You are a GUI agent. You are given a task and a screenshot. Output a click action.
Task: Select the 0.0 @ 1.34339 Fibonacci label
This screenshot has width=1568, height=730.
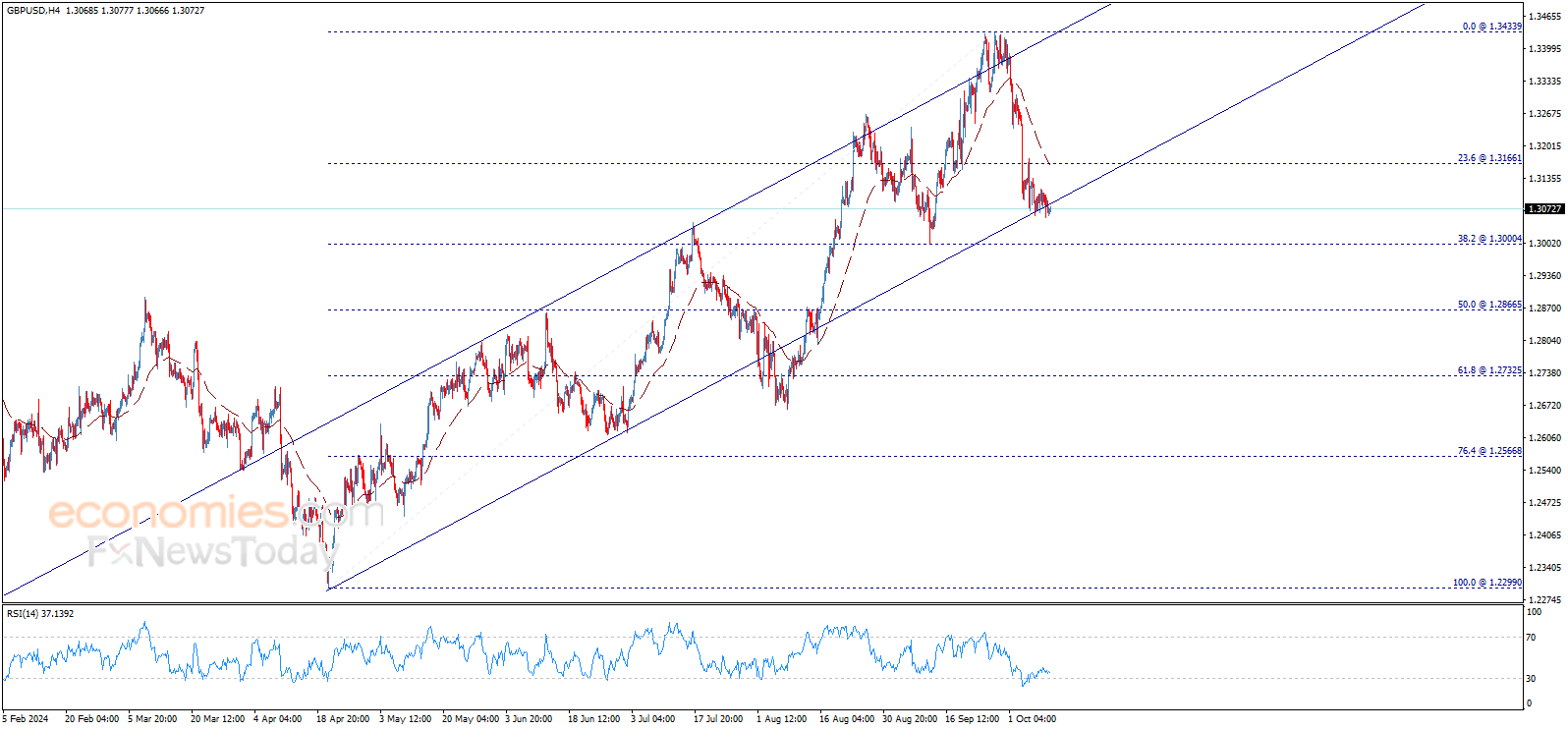point(1492,27)
